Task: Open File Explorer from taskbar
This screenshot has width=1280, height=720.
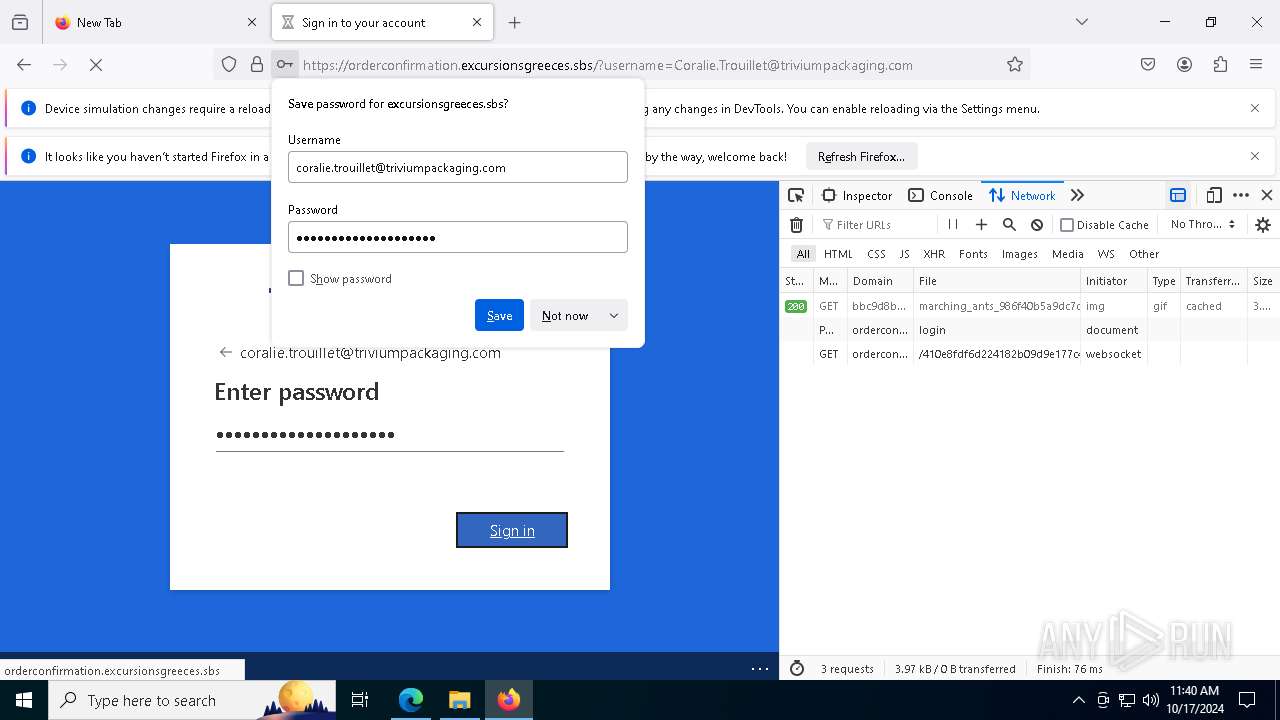Action: [460, 700]
